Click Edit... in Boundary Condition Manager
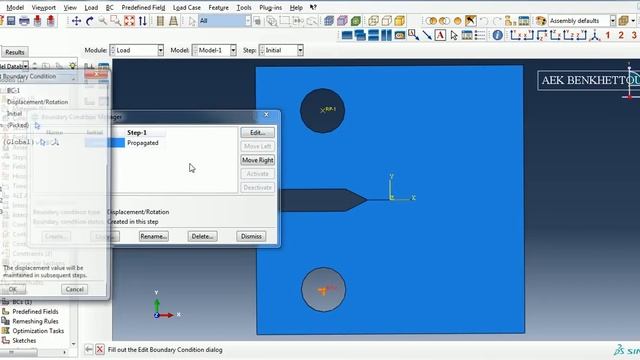The height and width of the screenshot is (360, 640). click(x=258, y=133)
